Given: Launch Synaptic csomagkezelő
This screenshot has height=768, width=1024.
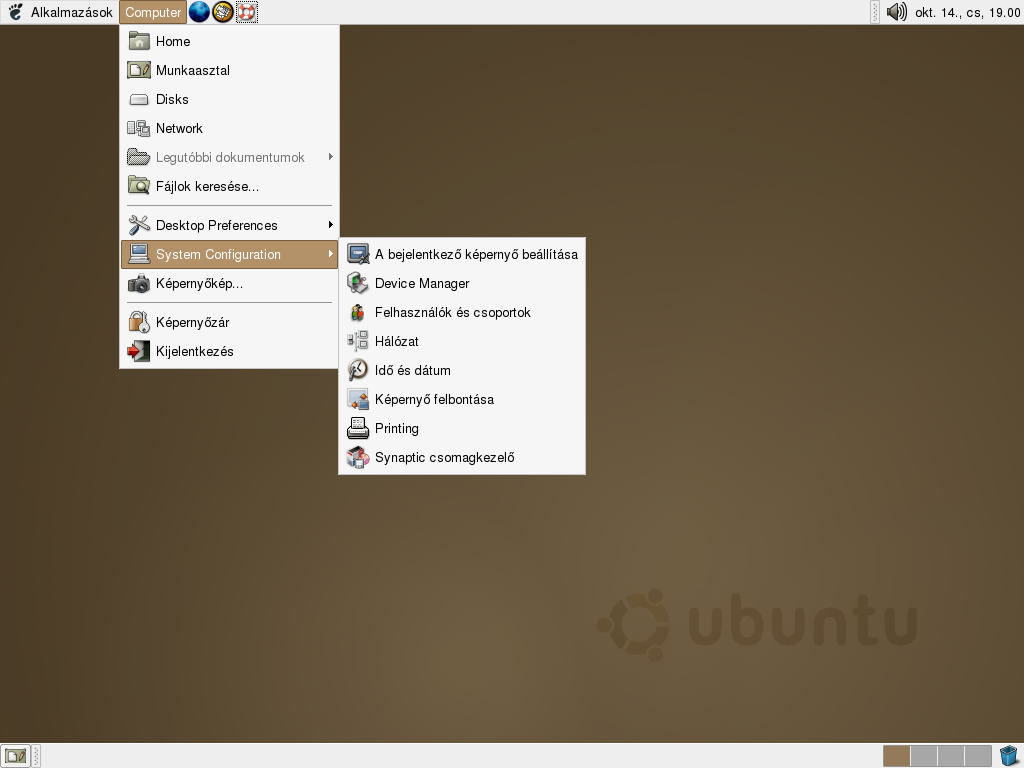Looking at the screenshot, I should tap(462, 457).
